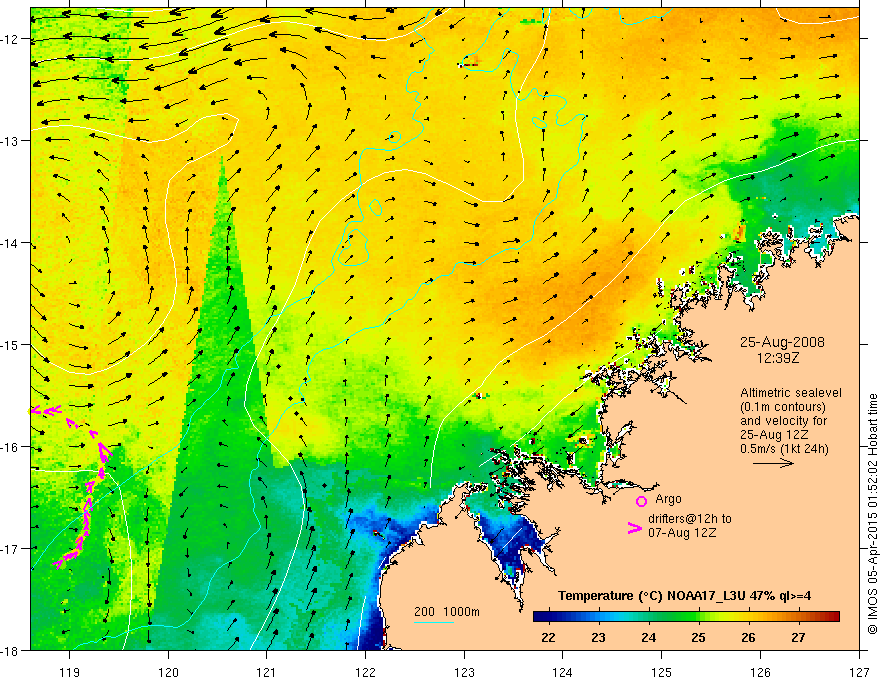The image size is (880, 680).
Task: Click the 0.5m/s velocity scale arrow
Action: (x=773, y=463)
